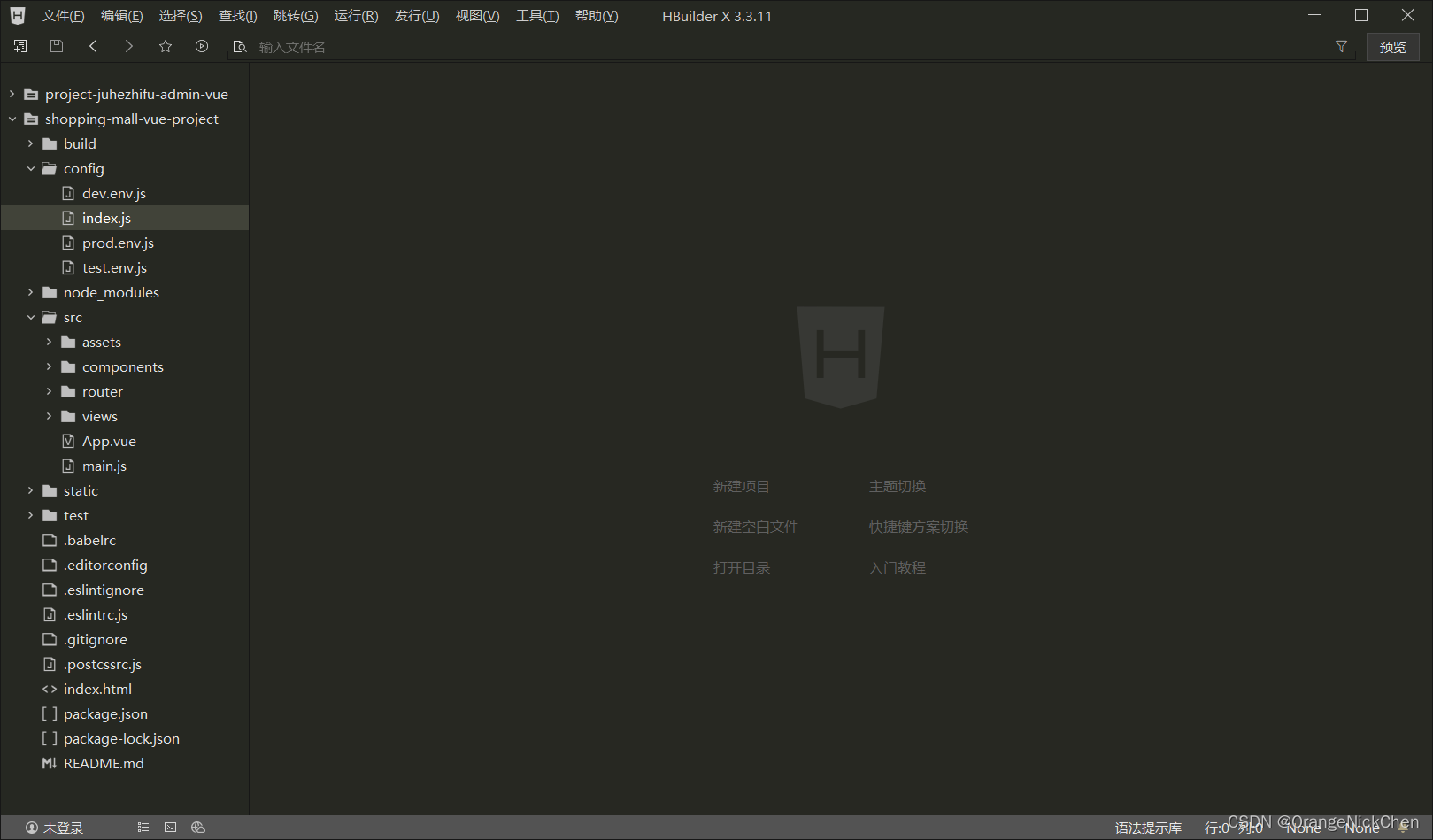Expand the router folder
Image resolution: width=1433 pixels, height=840 pixels.
tap(49, 391)
